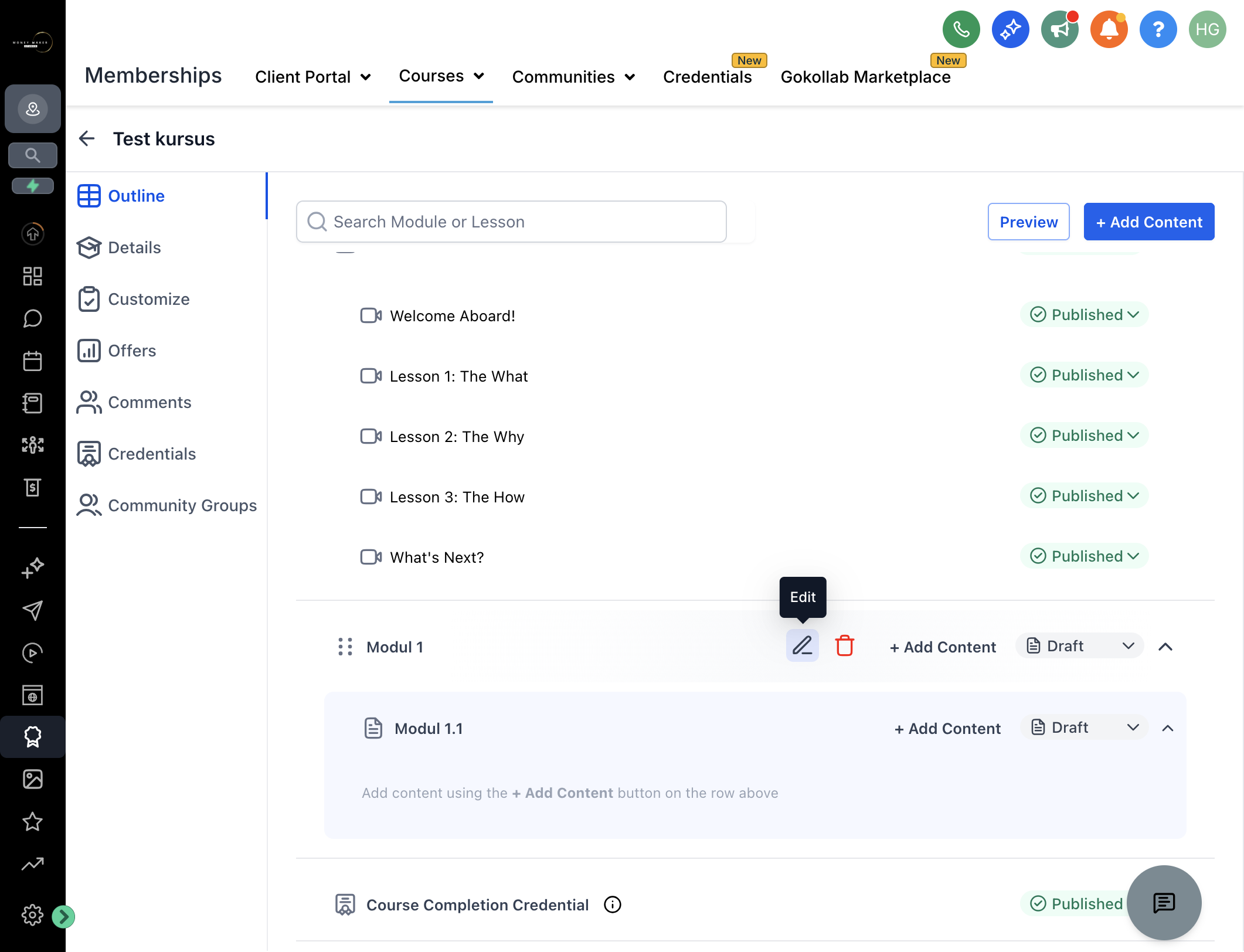The width and height of the screenshot is (1244, 952).
Task: Open the conversations speech bubble in sidebar
Action: click(32, 318)
